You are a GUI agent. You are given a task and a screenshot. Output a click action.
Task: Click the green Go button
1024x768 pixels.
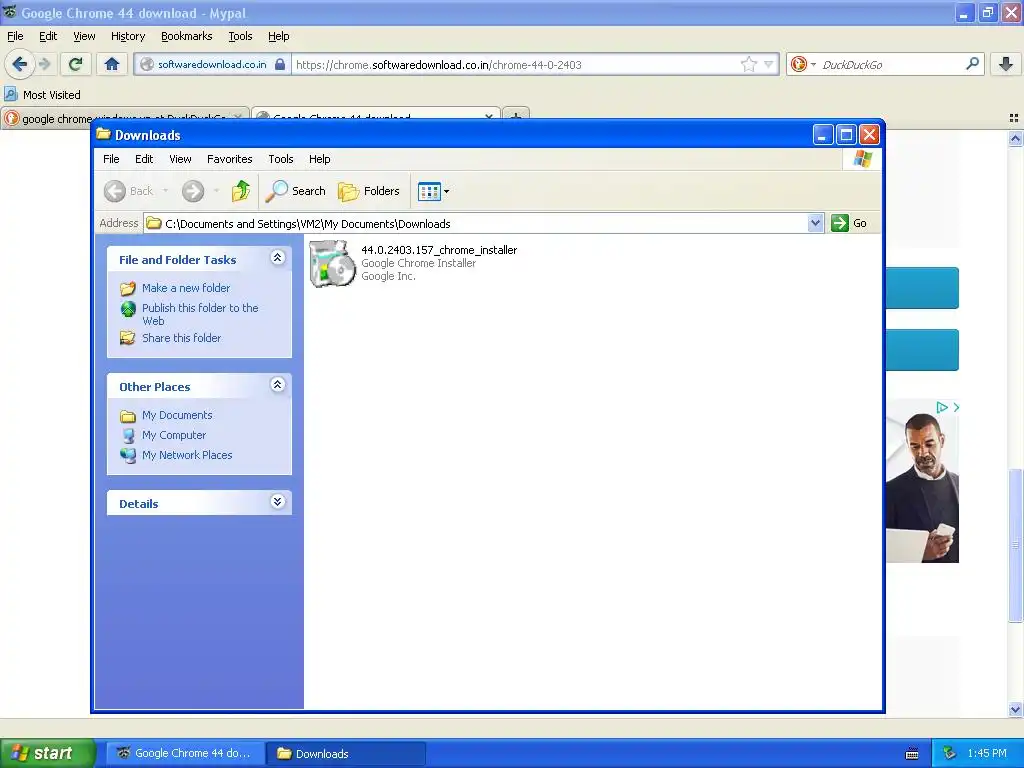pos(849,223)
